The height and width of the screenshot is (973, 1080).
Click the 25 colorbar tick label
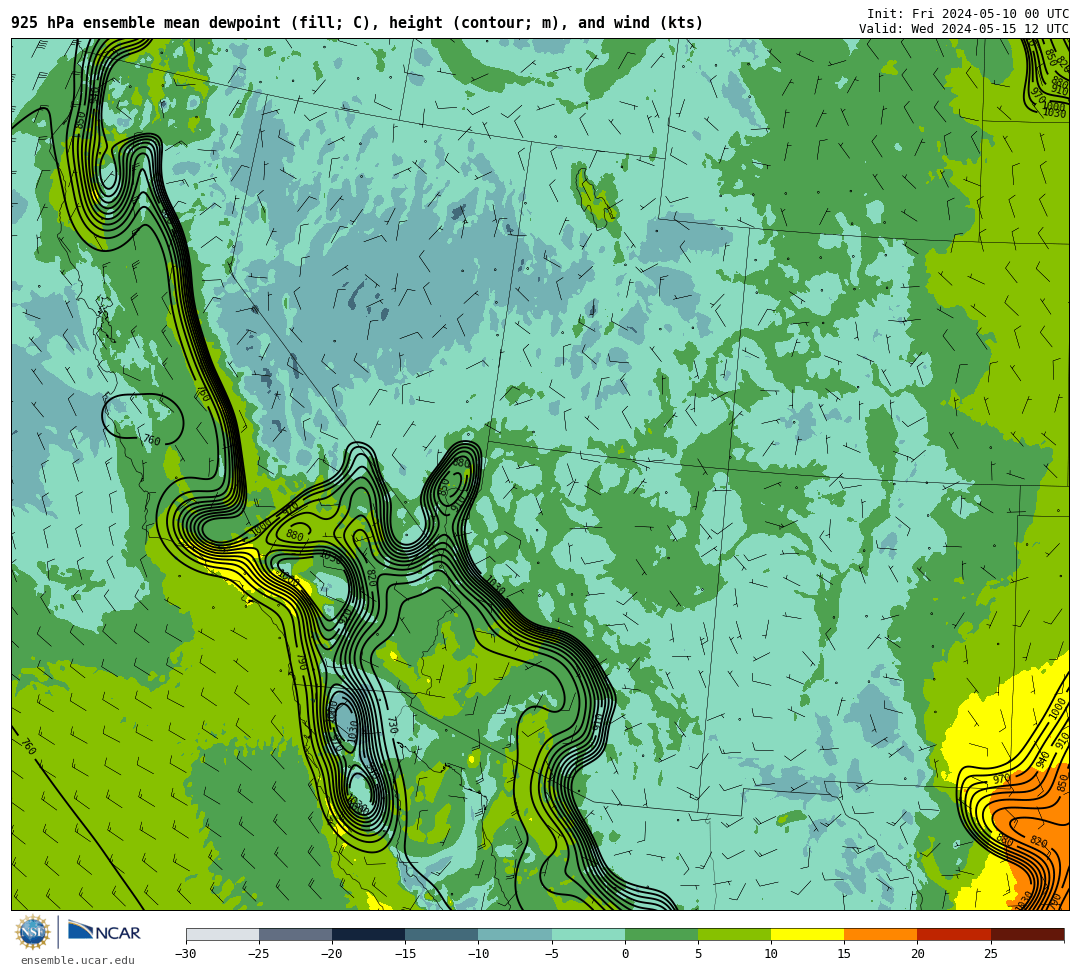[990, 954]
